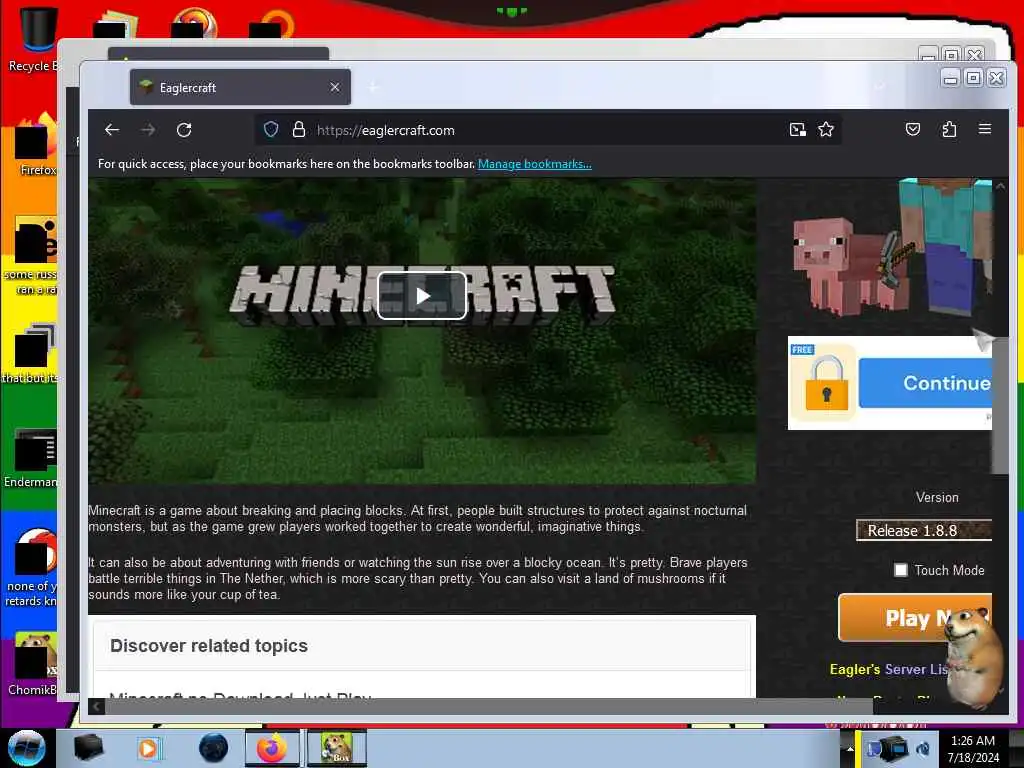Viewport: 1024px width, 768px height.
Task: Go back using the browser back arrow
Action: click(x=112, y=130)
